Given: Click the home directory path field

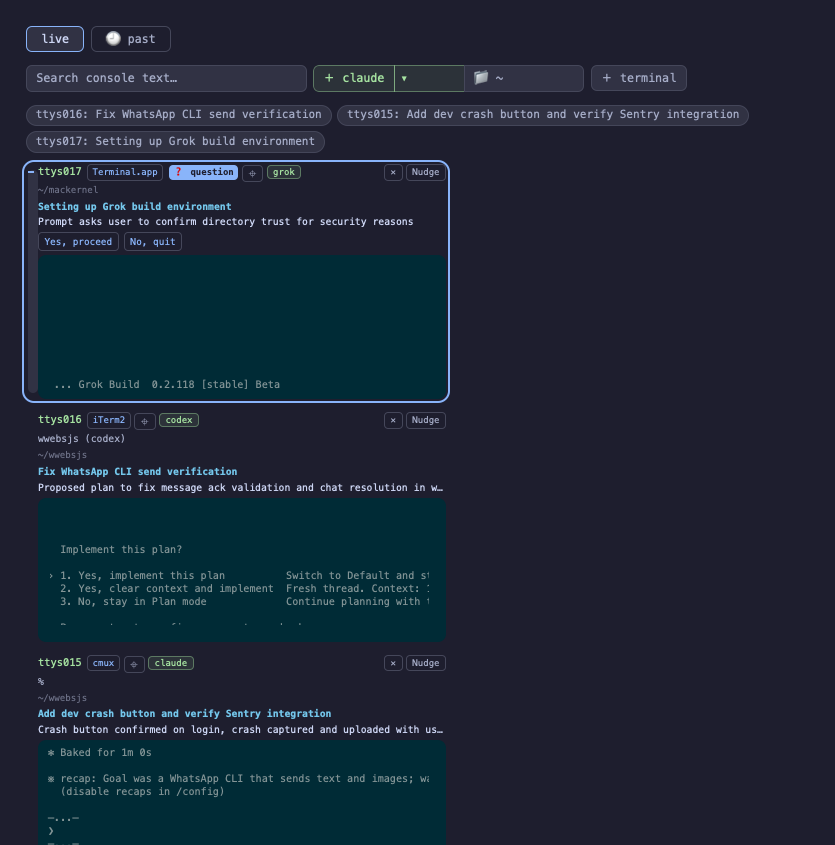Looking at the screenshot, I should coord(524,78).
